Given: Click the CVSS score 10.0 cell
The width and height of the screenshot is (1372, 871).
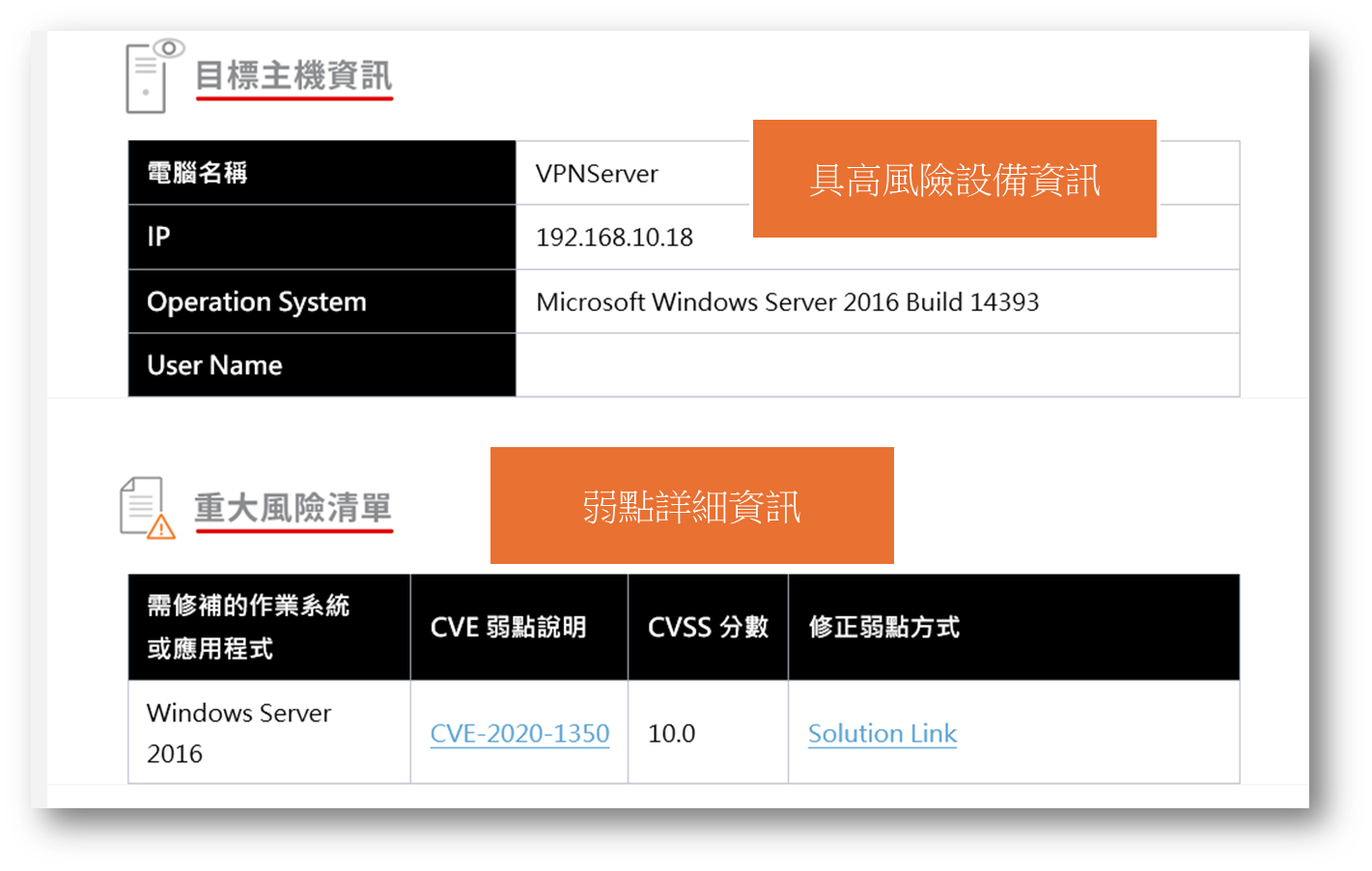Looking at the screenshot, I should 672,734.
